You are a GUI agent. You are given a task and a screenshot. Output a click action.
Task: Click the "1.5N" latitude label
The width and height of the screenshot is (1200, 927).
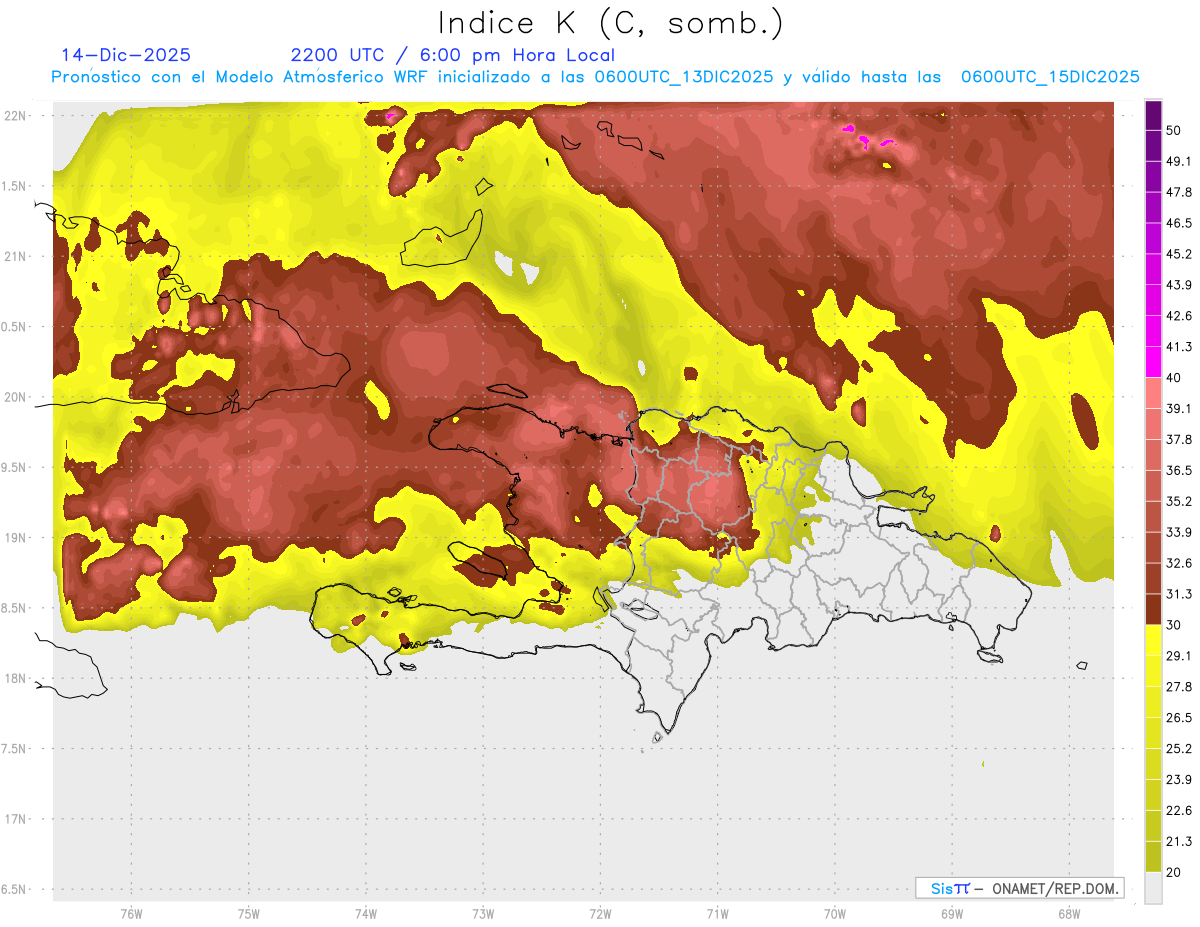click(14, 186)
